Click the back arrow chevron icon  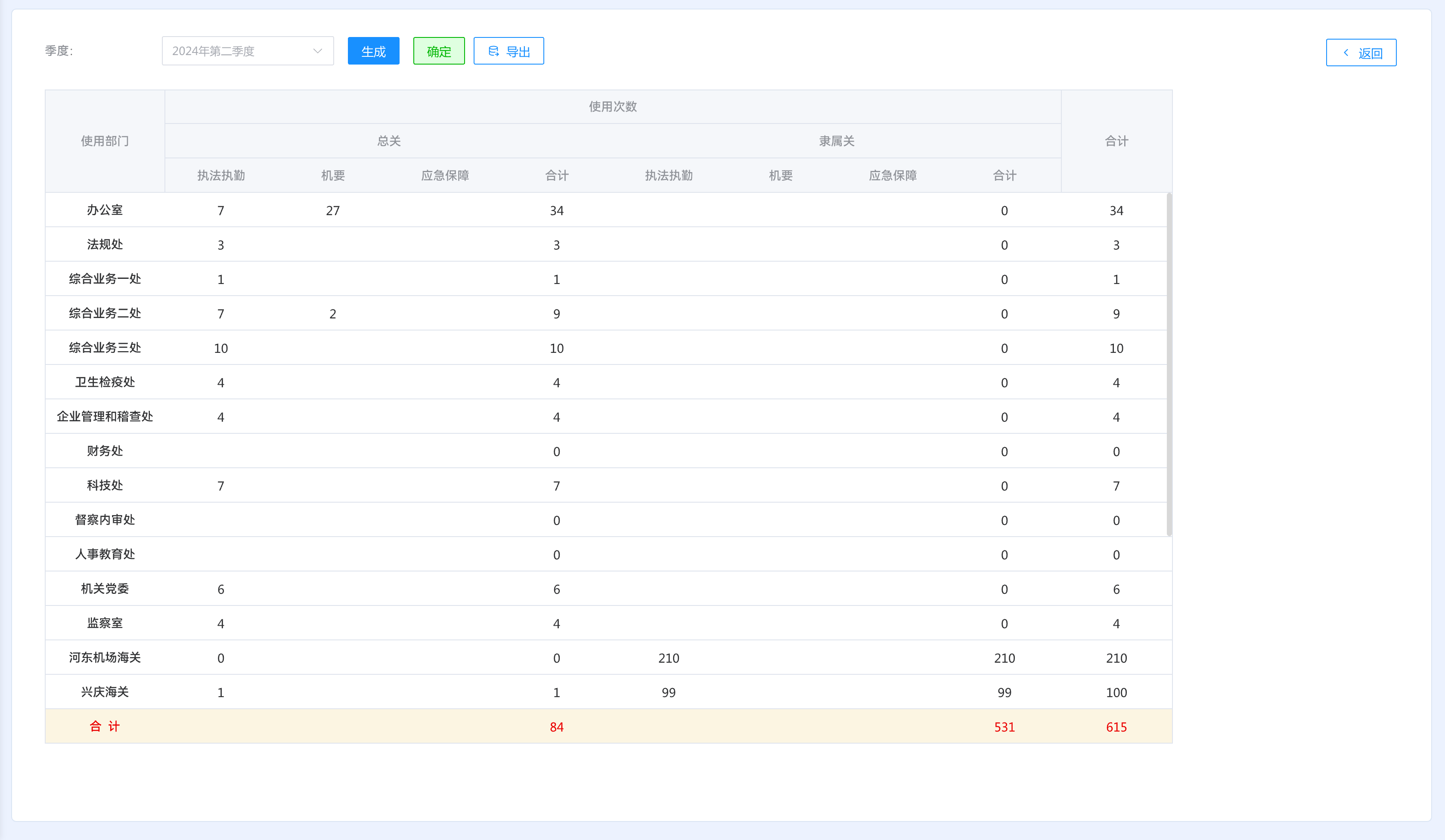click(x=1346, y=52)
